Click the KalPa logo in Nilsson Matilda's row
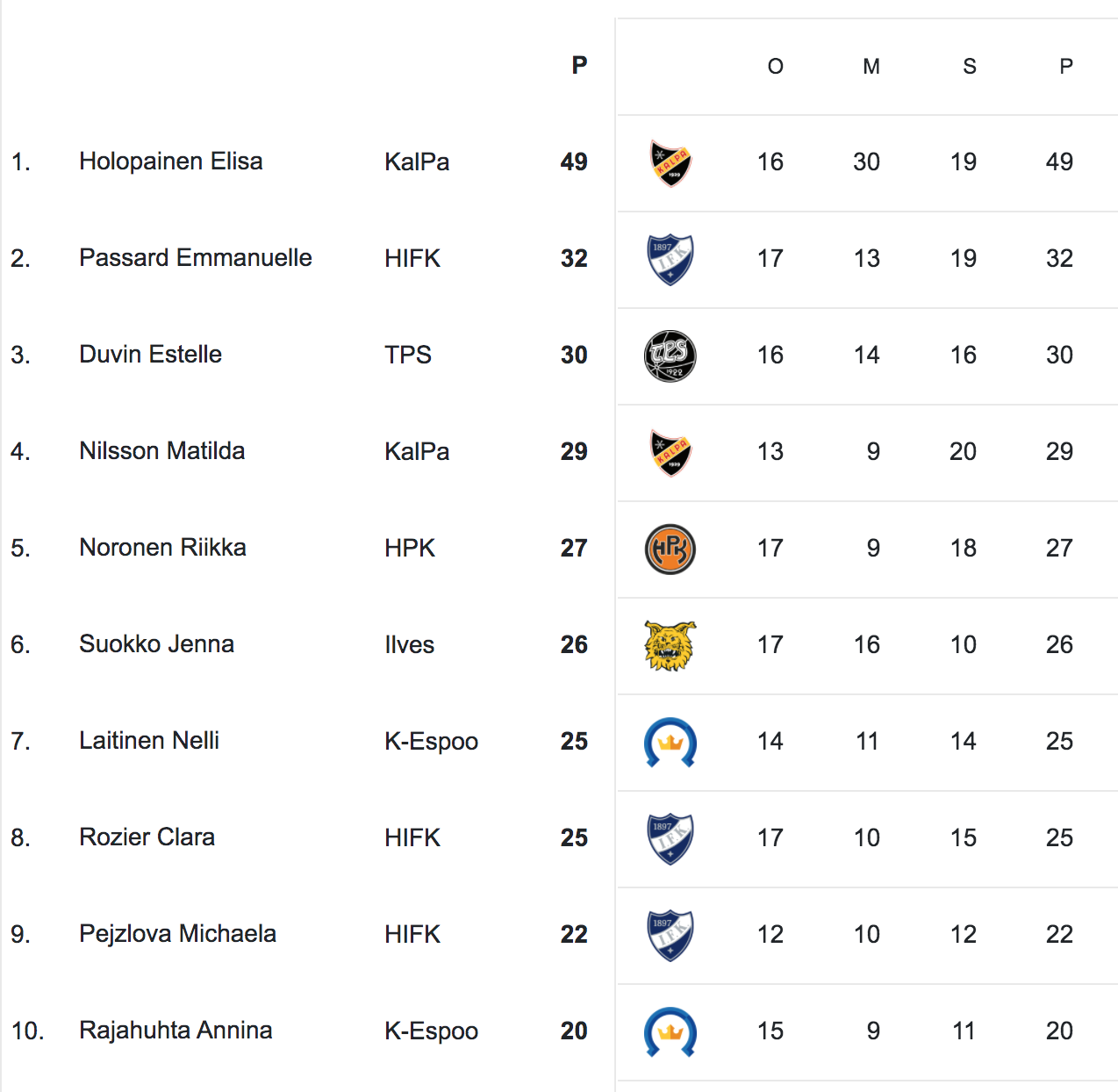 click(x=670, y=453)
